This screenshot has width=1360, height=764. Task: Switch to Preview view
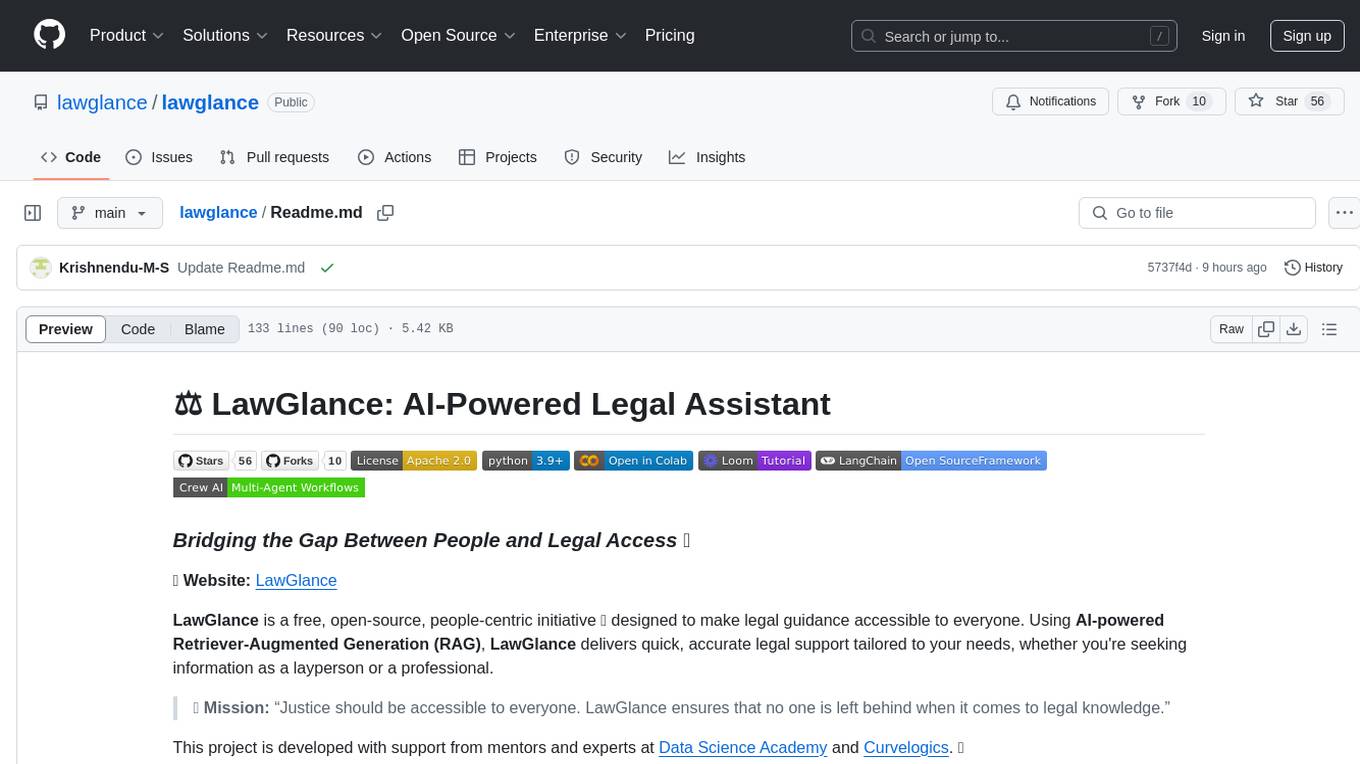(x=66, y=329)
